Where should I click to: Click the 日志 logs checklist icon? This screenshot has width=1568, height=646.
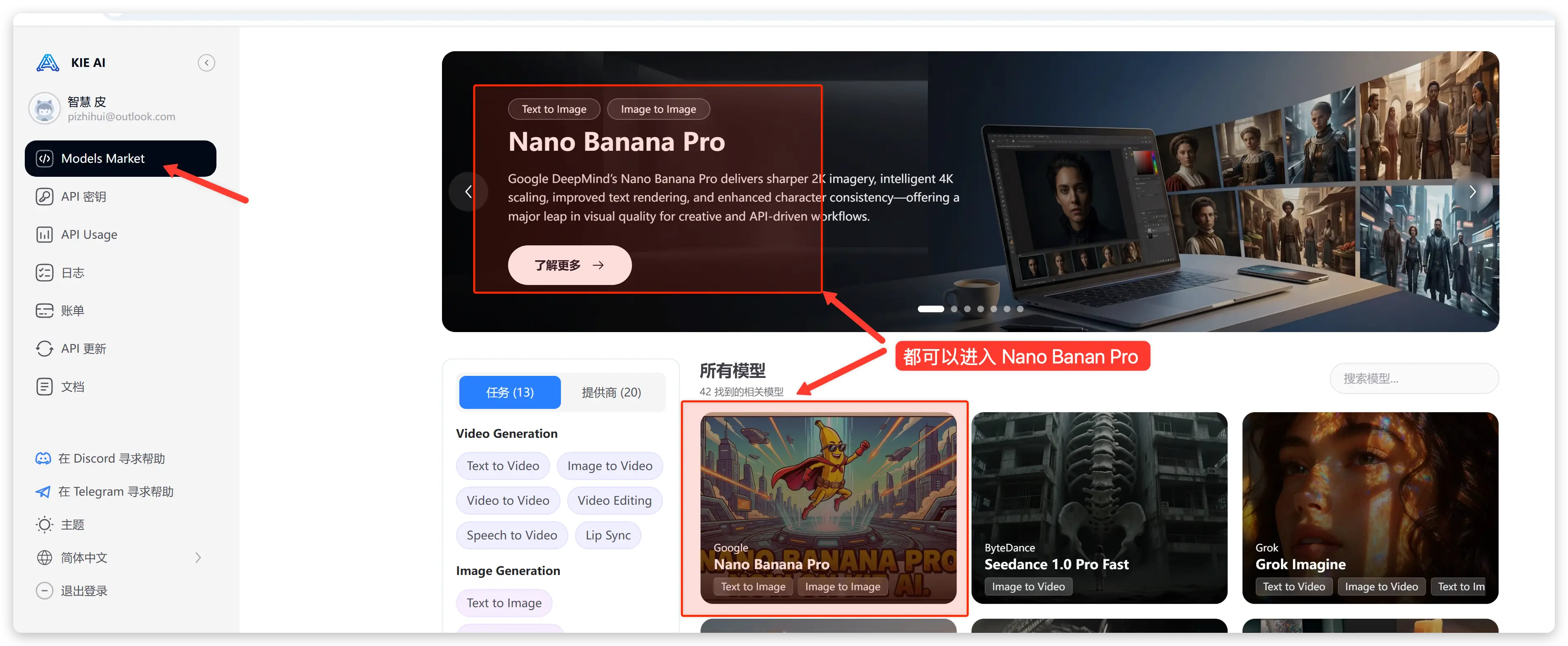coord(45,273)
